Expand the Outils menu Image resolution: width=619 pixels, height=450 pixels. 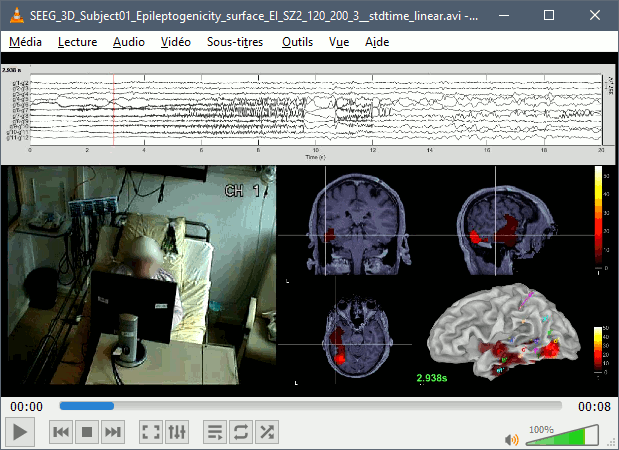tap(297, 42)
